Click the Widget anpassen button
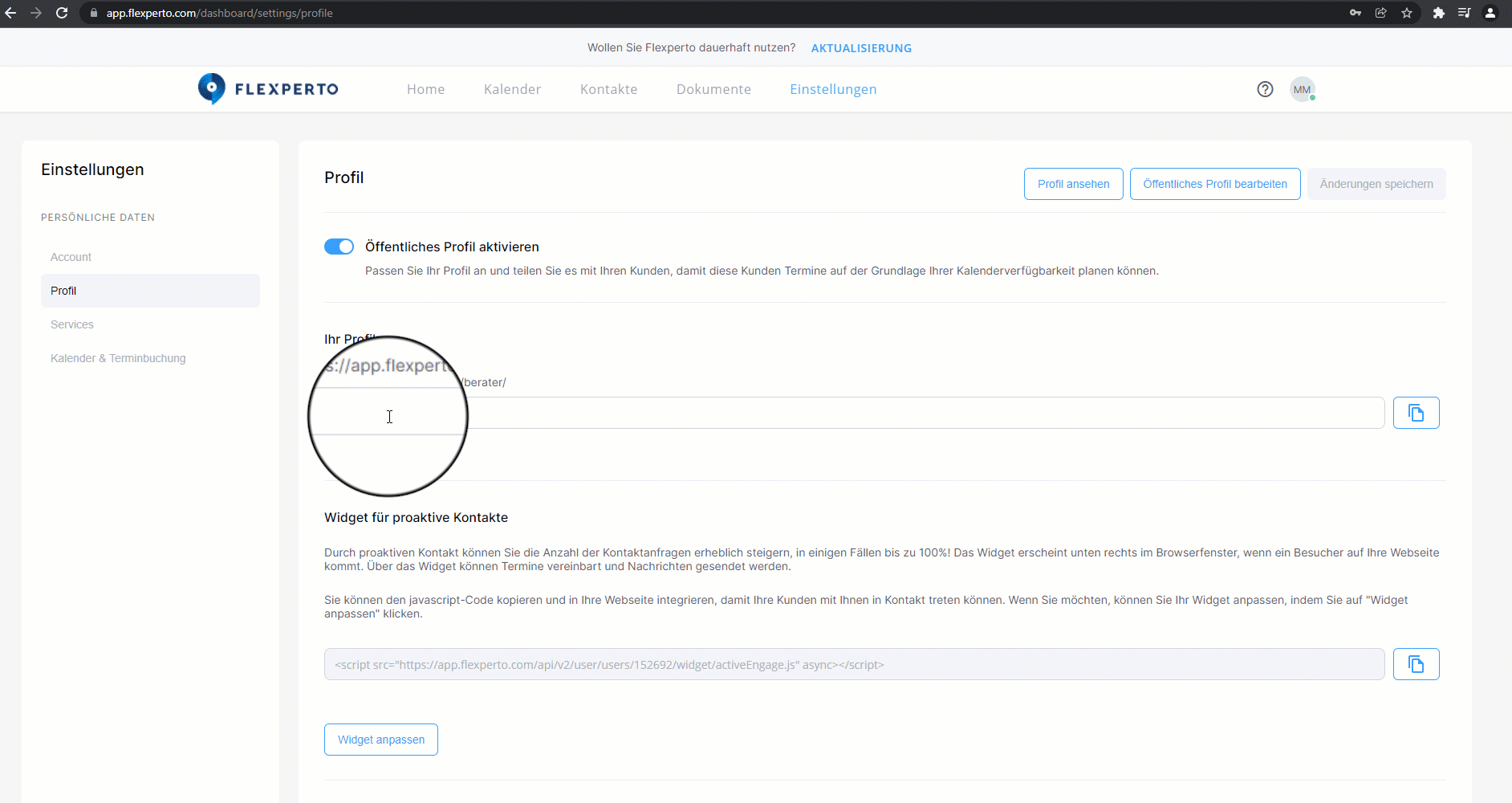 click(381, 740)
